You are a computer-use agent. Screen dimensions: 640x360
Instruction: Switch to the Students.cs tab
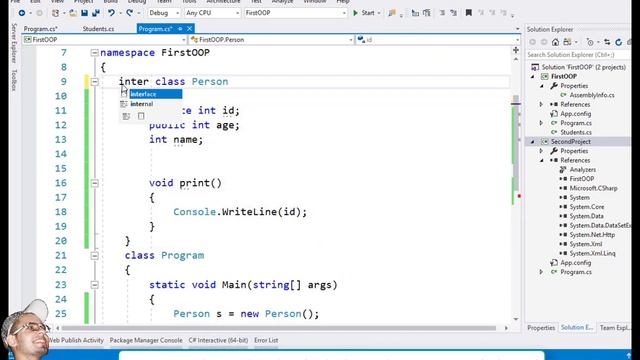(x=98, y=29)
